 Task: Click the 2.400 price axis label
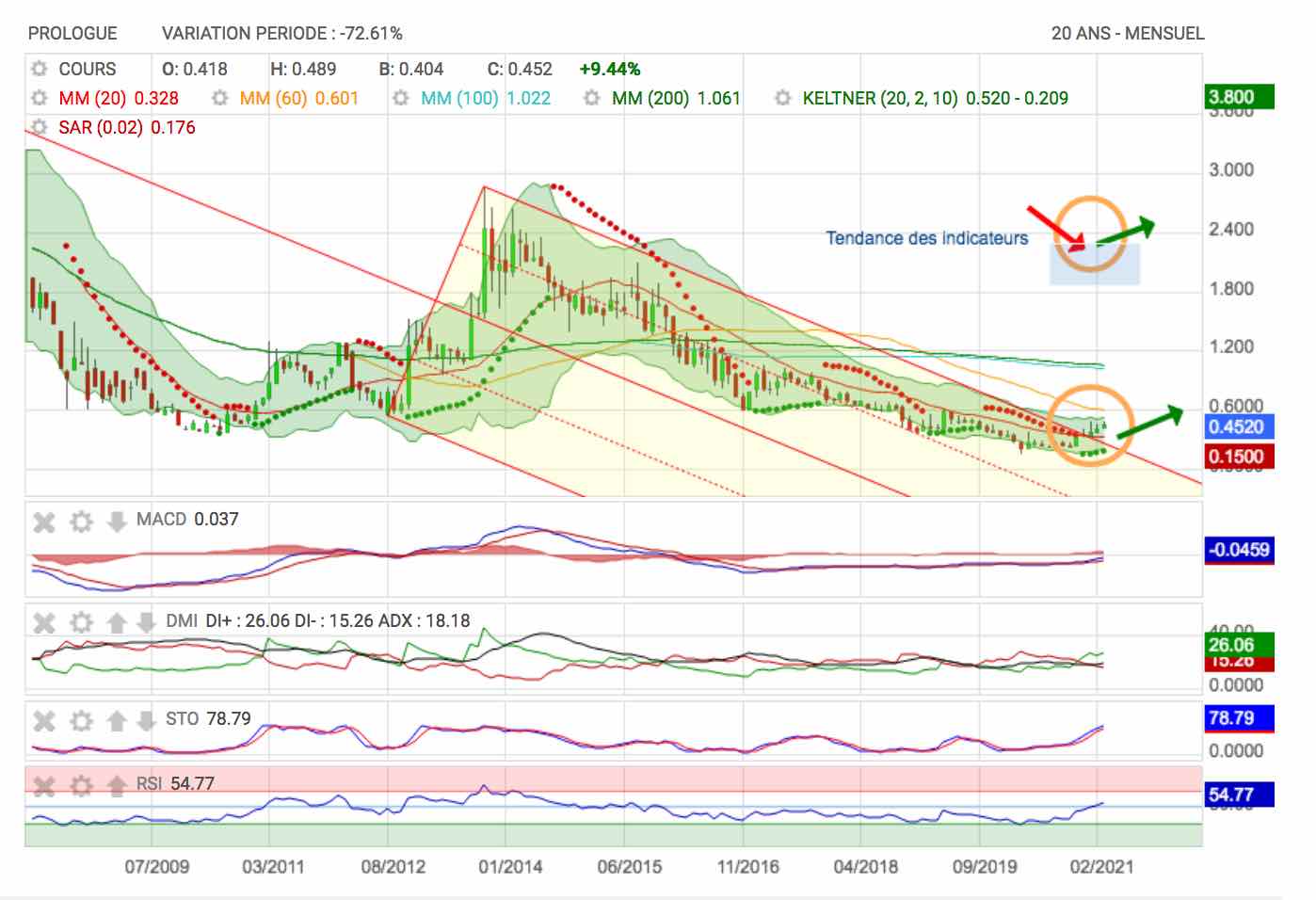pyautogui.click(x=1231, y=229)
